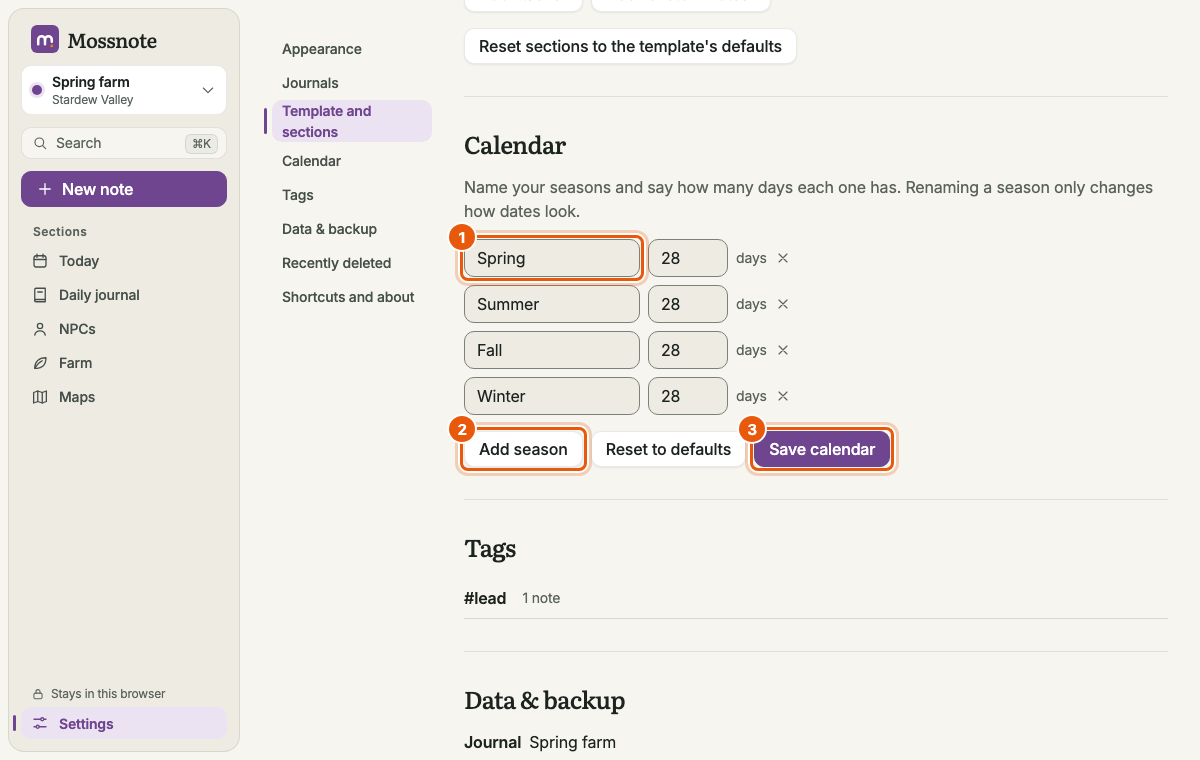The height and width of the screenshot is (760, 1200).
Task: Open the Maps section
Action: click(x=124, y=397)
